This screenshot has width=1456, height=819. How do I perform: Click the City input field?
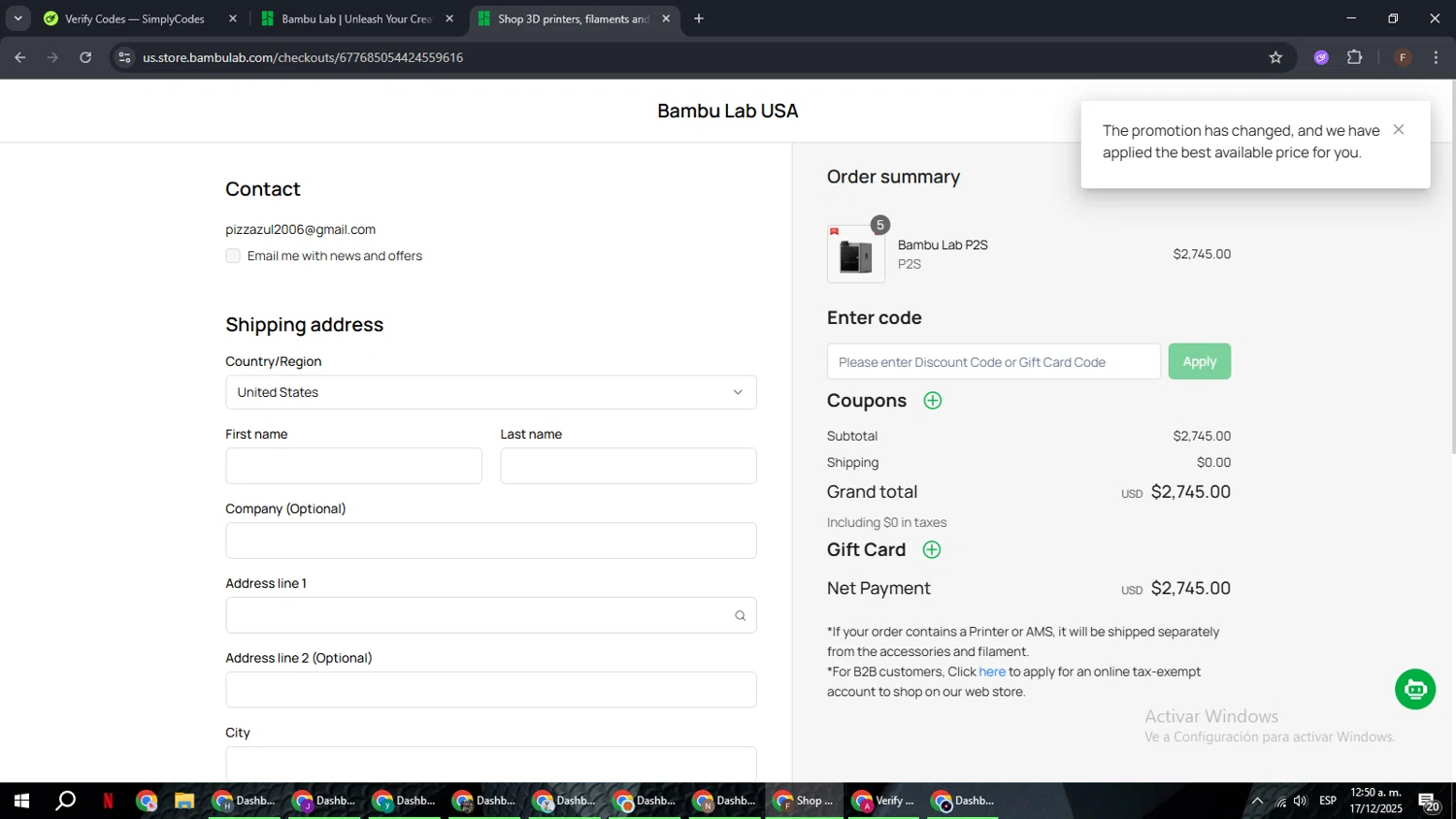click(x=491, y=764)
